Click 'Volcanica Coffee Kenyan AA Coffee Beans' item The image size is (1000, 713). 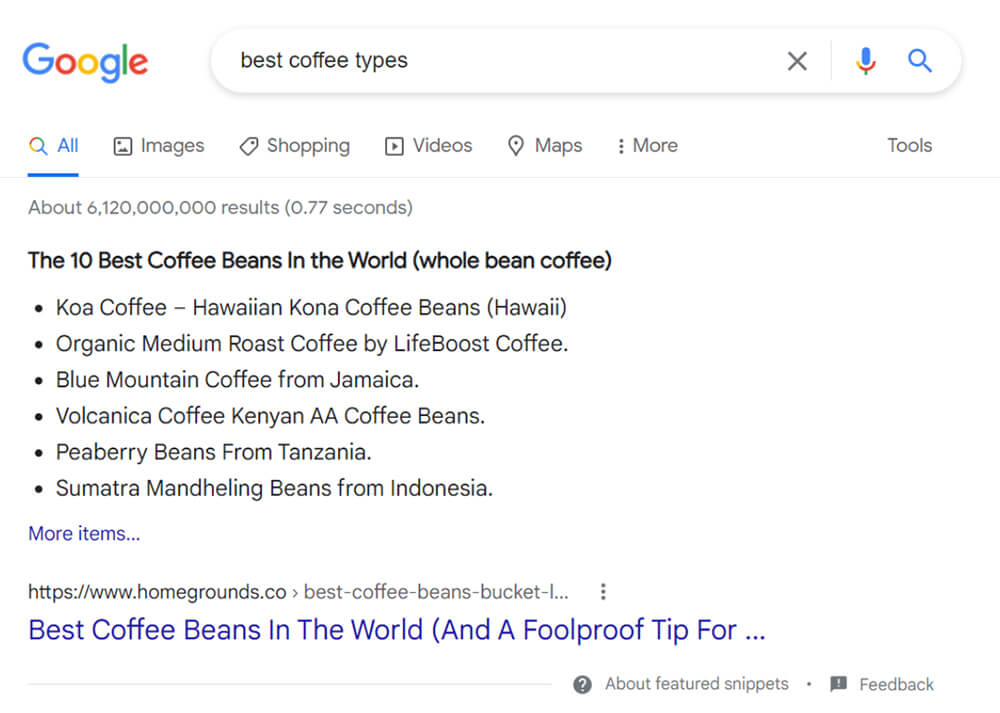click(270, 416)
